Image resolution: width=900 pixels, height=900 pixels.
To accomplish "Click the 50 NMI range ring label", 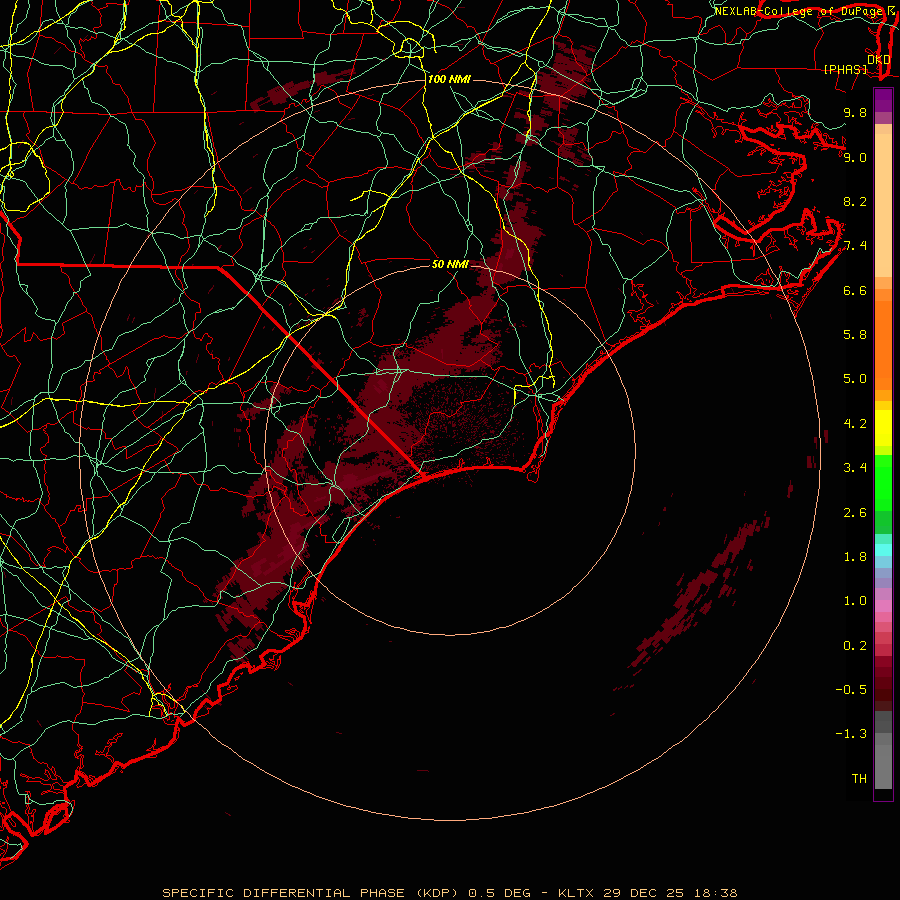I will 450,264.
